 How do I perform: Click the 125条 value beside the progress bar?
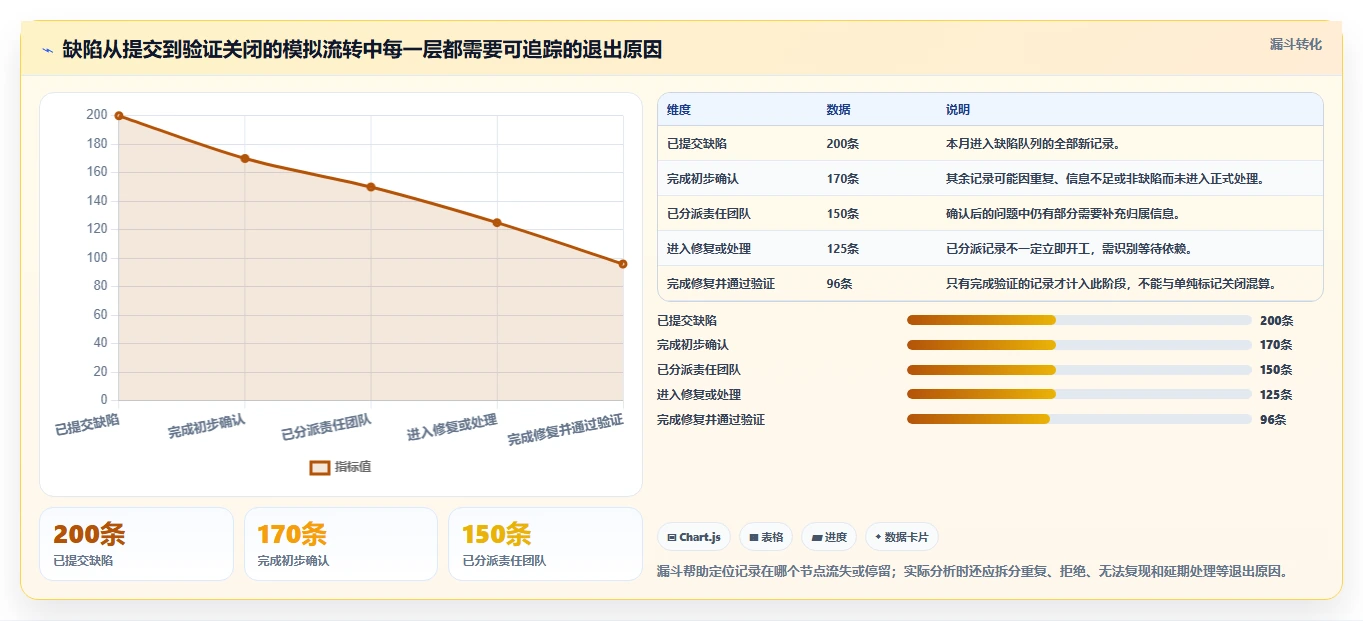pos(1276,395)
